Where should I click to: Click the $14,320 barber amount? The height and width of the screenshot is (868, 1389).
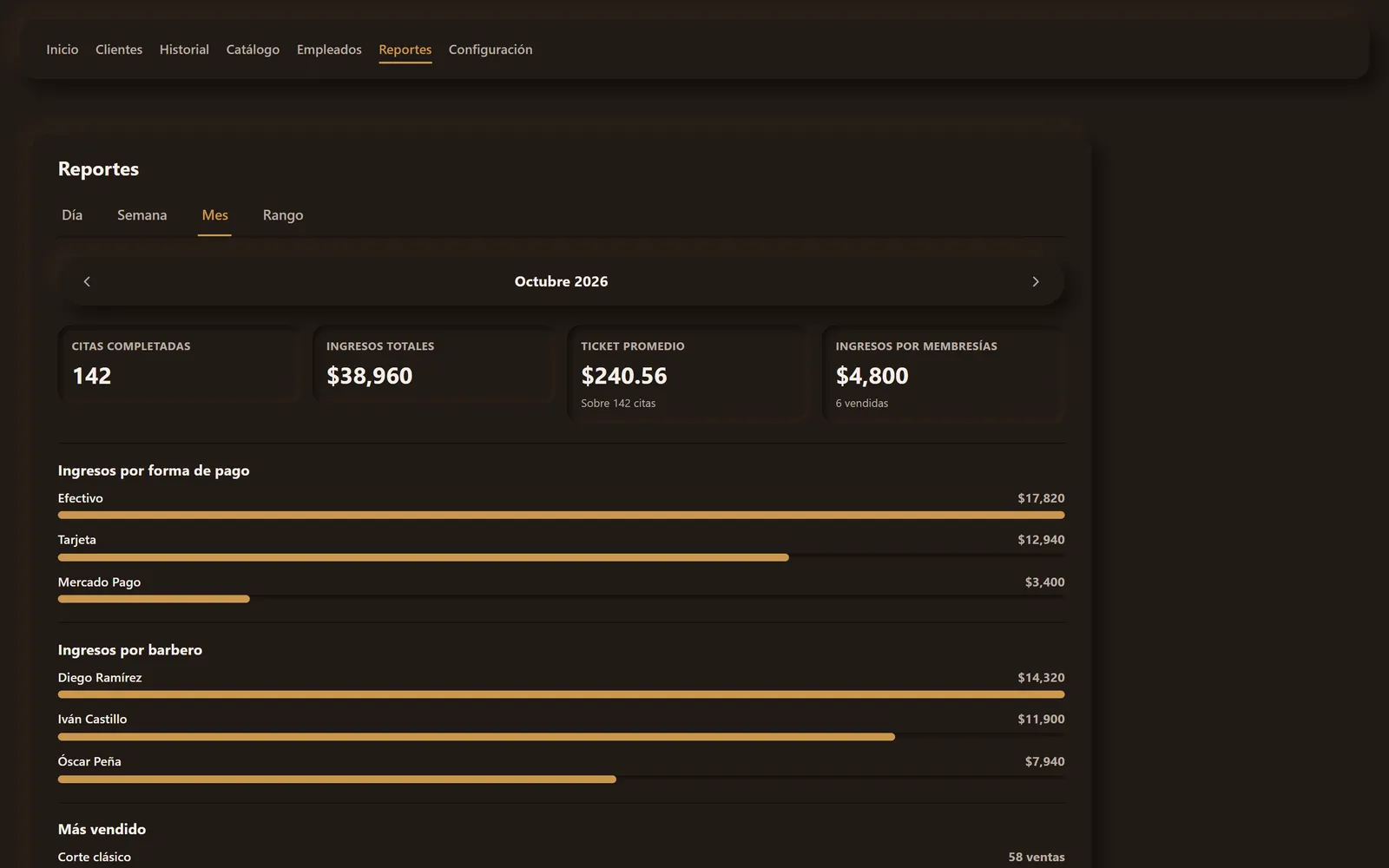click(1041, 678)
